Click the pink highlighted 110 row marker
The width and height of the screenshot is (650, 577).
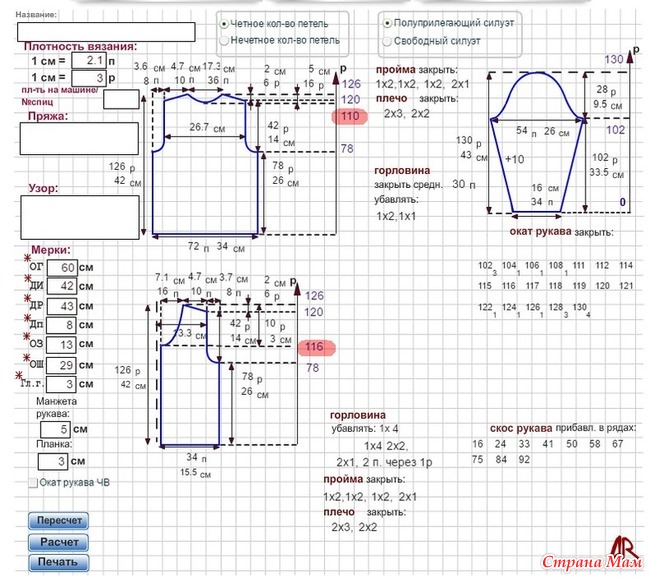[x=349, y=117]
